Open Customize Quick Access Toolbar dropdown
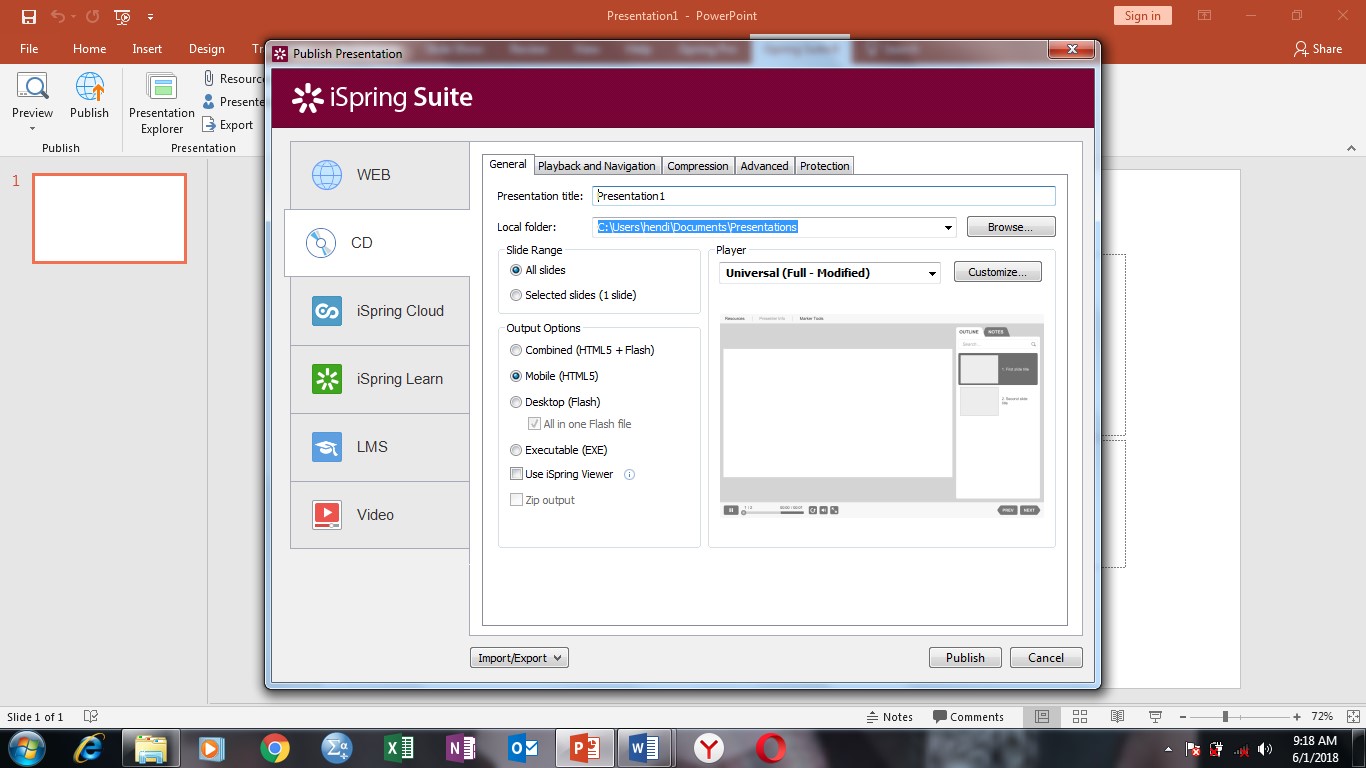 [150, 17]
